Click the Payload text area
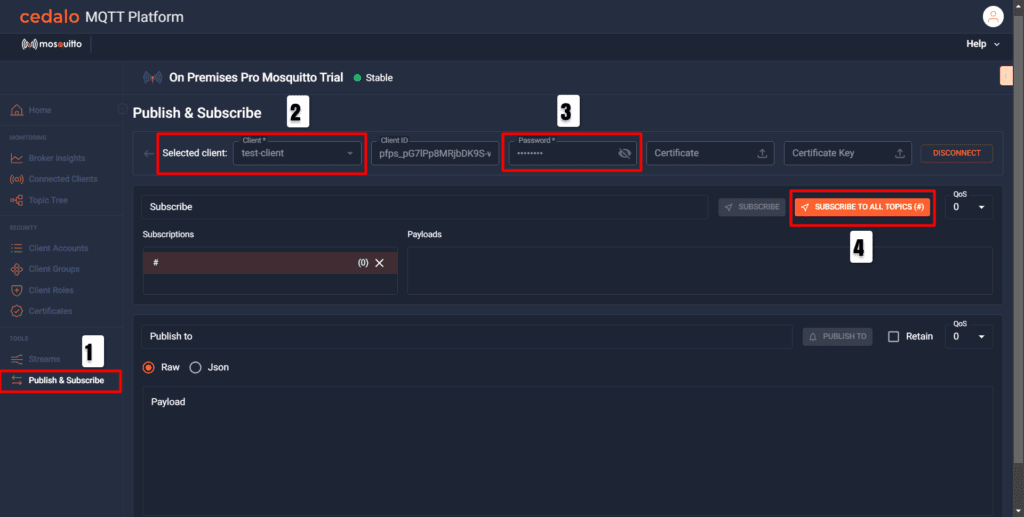Image resolution: width=1024 pixels, height=517 pixels. click(568, 450)
